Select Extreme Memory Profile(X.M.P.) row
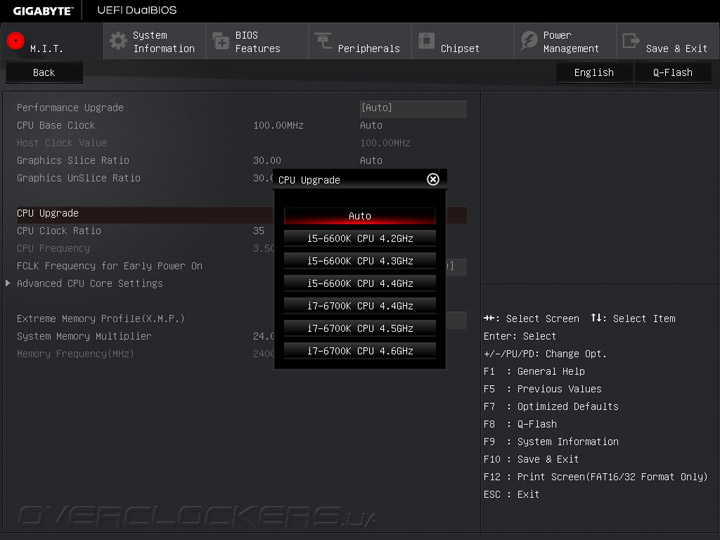 [101, 319]
